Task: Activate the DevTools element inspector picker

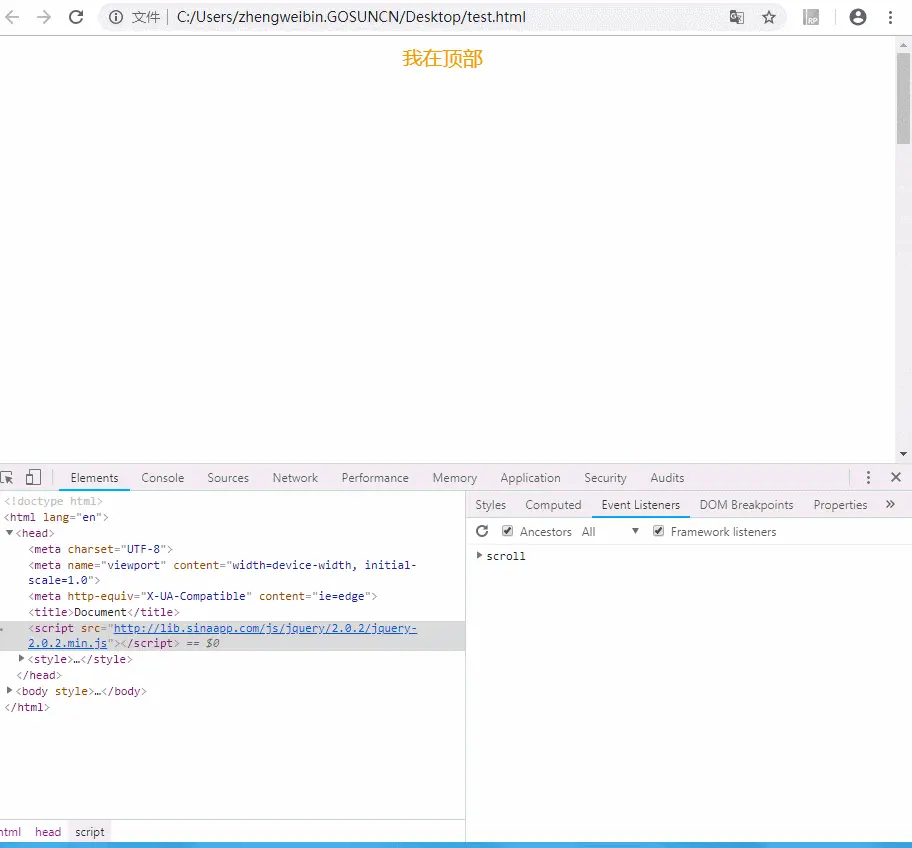Action: (7, 478)
